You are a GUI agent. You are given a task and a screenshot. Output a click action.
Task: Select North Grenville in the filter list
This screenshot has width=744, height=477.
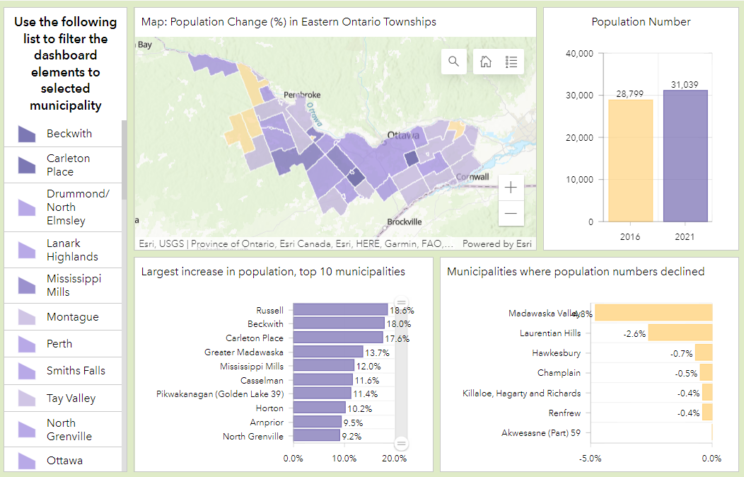[63, 430]
